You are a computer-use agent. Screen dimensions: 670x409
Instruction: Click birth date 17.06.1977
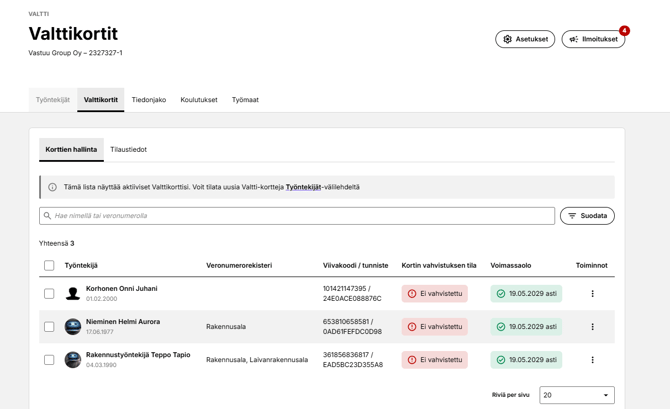click(x=100, y=332)
